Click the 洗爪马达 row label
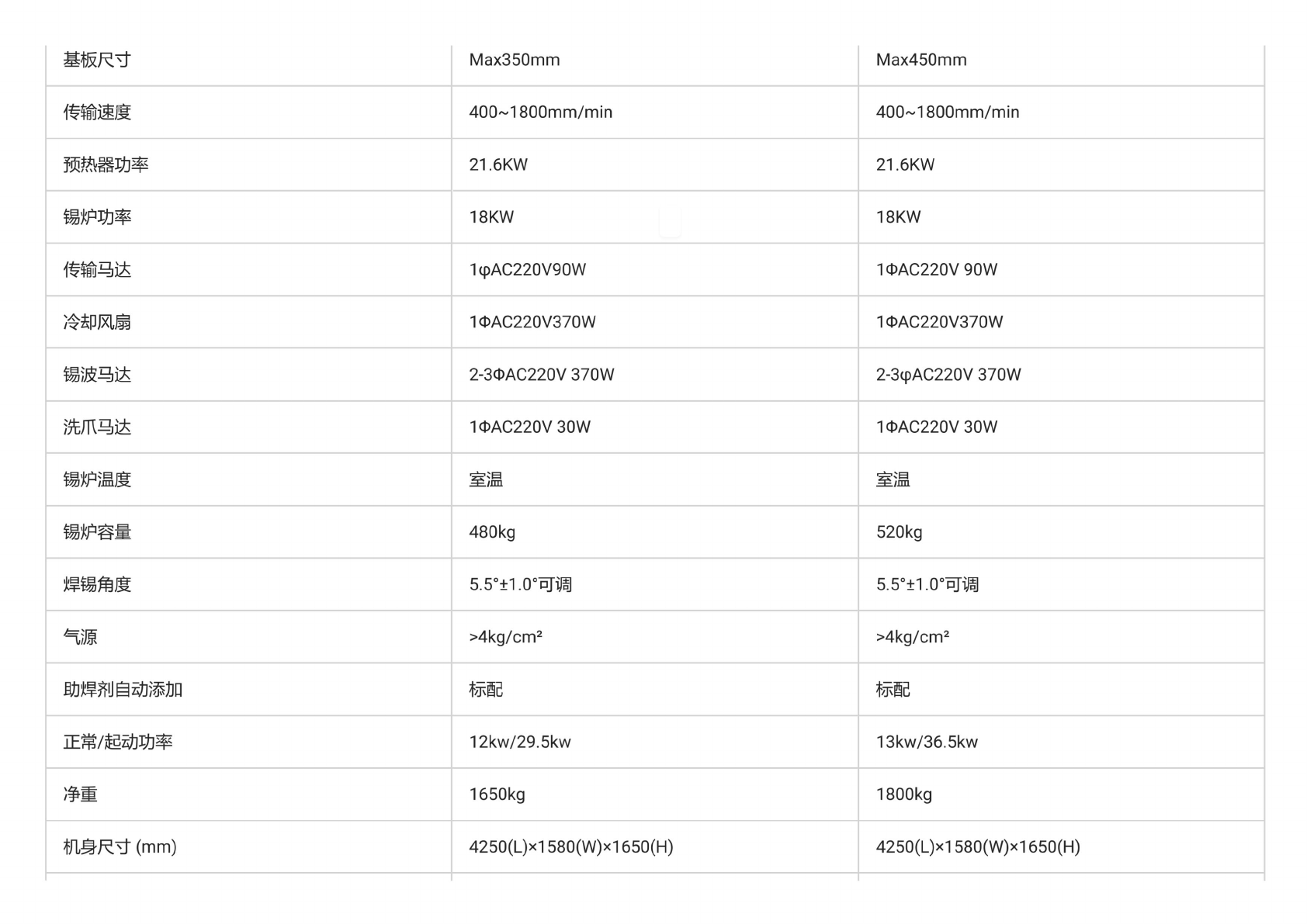The width and height of the screenshot is (1307, 924). [x=97, y=427]
